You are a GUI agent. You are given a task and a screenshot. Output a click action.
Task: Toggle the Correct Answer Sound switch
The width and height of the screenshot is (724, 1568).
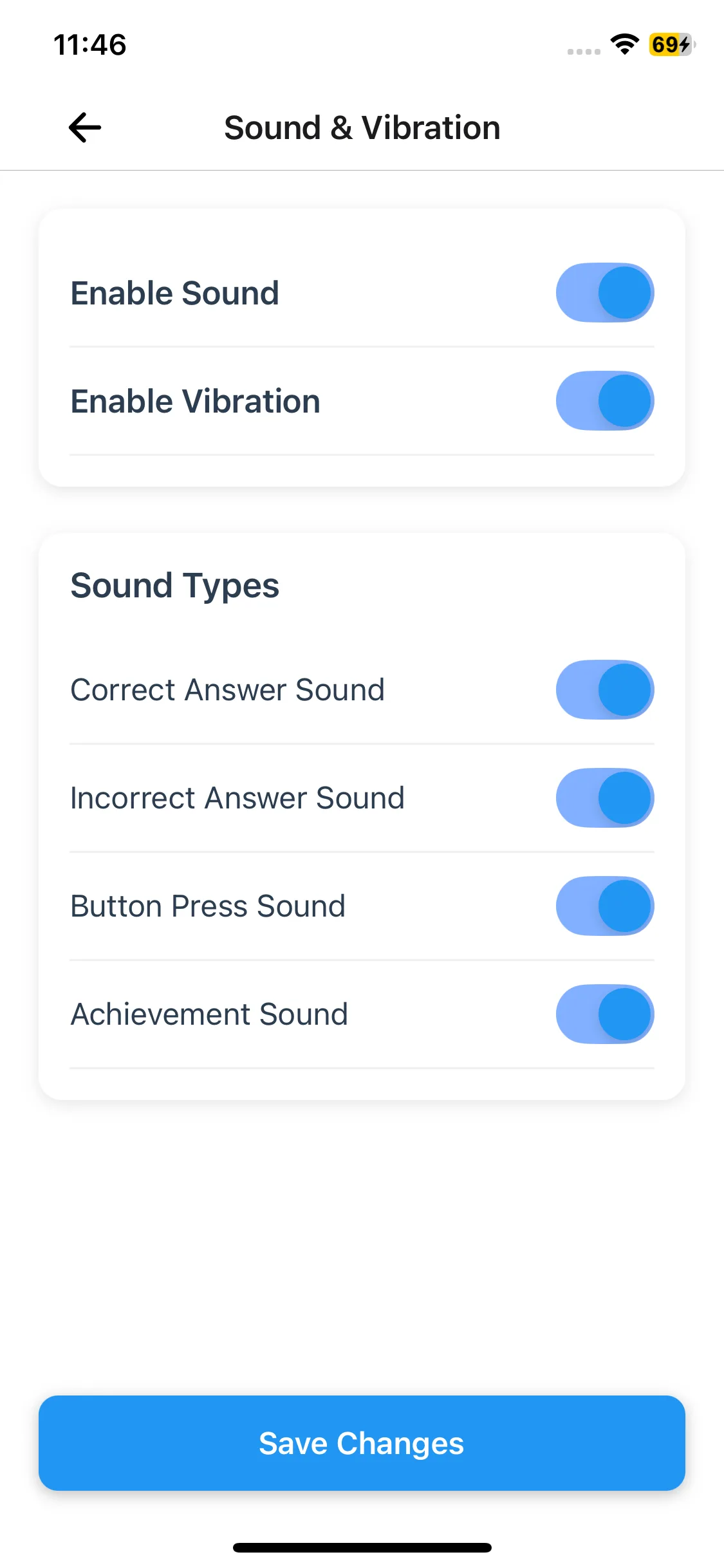coord(604,690)
